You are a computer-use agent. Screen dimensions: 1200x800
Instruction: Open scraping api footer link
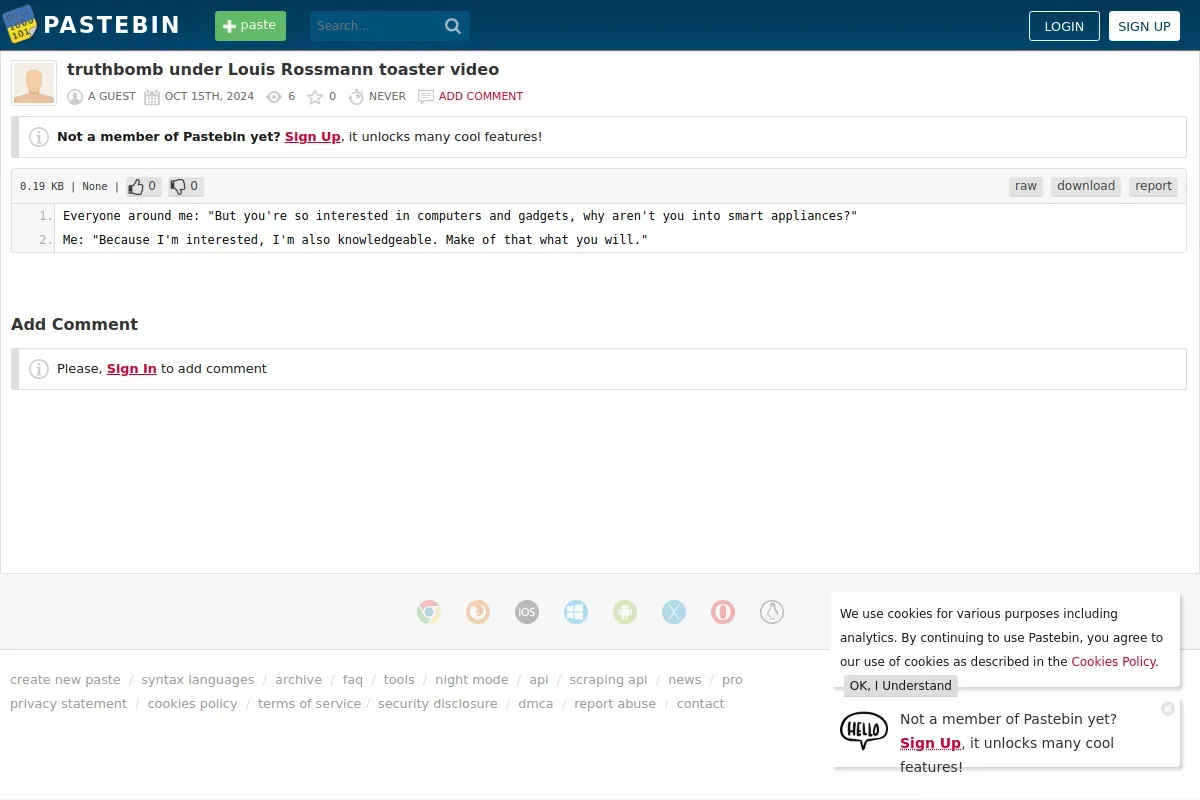tap(609, 680)
